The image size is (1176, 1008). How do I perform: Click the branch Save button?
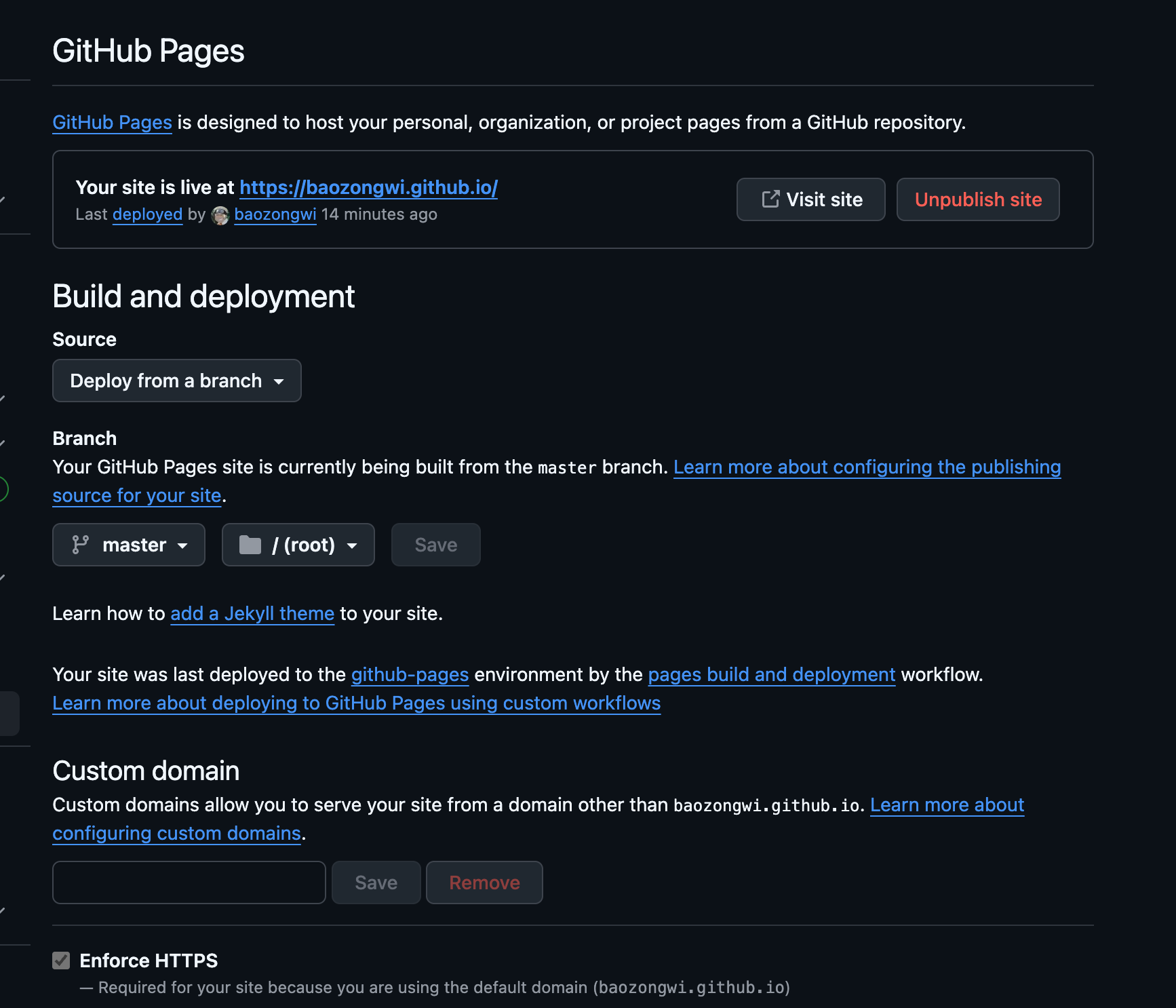[x=435, y=545]
